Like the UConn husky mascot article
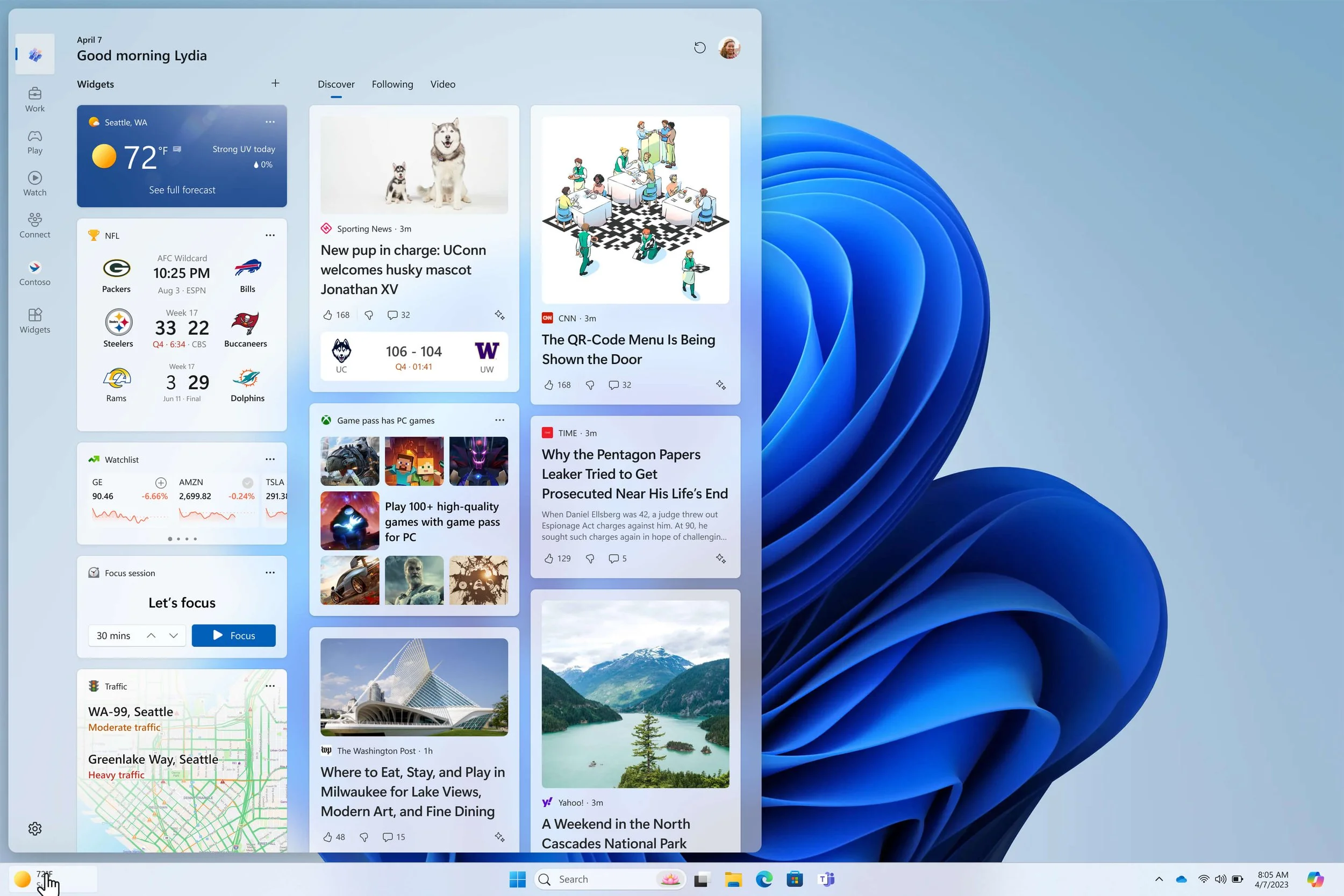 point(328,315)
